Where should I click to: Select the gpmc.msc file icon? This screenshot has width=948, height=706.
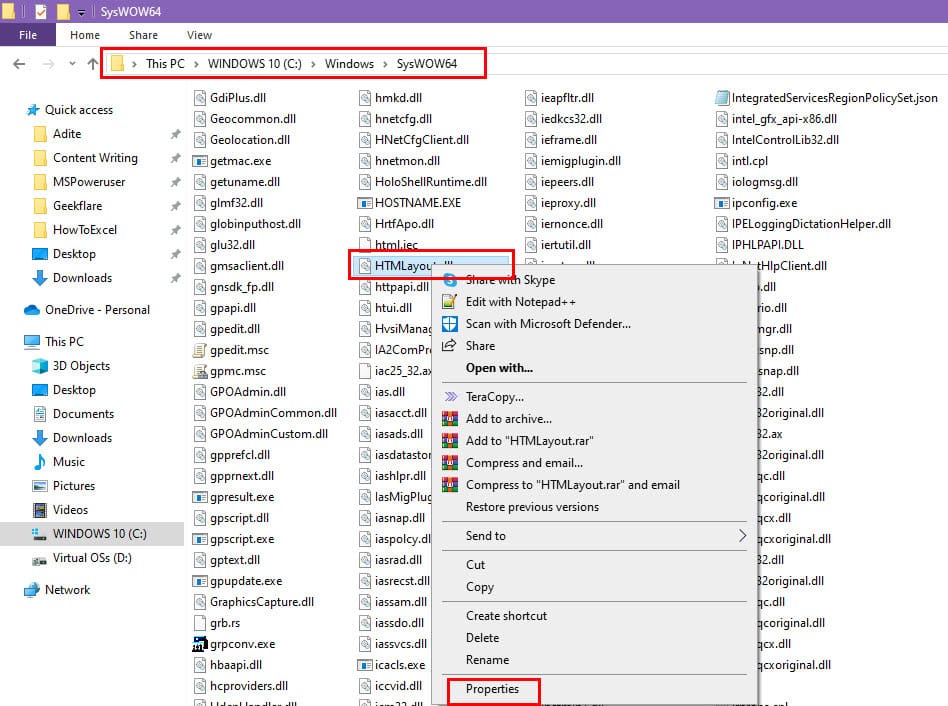tap(200, 371)
